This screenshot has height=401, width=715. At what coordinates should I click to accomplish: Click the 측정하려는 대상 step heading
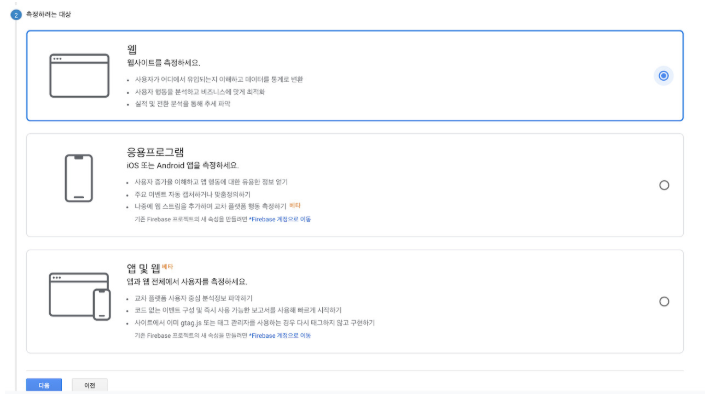(48, 15)
